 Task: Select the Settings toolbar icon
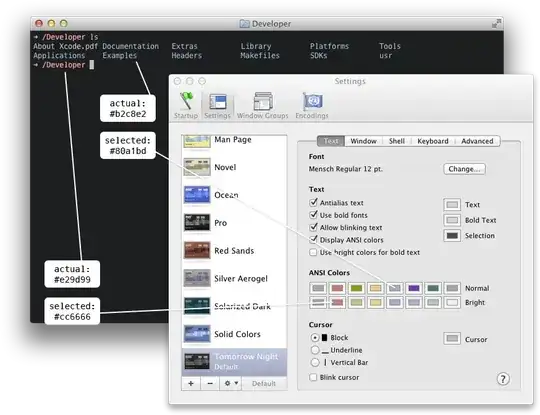tap(217, 105)
